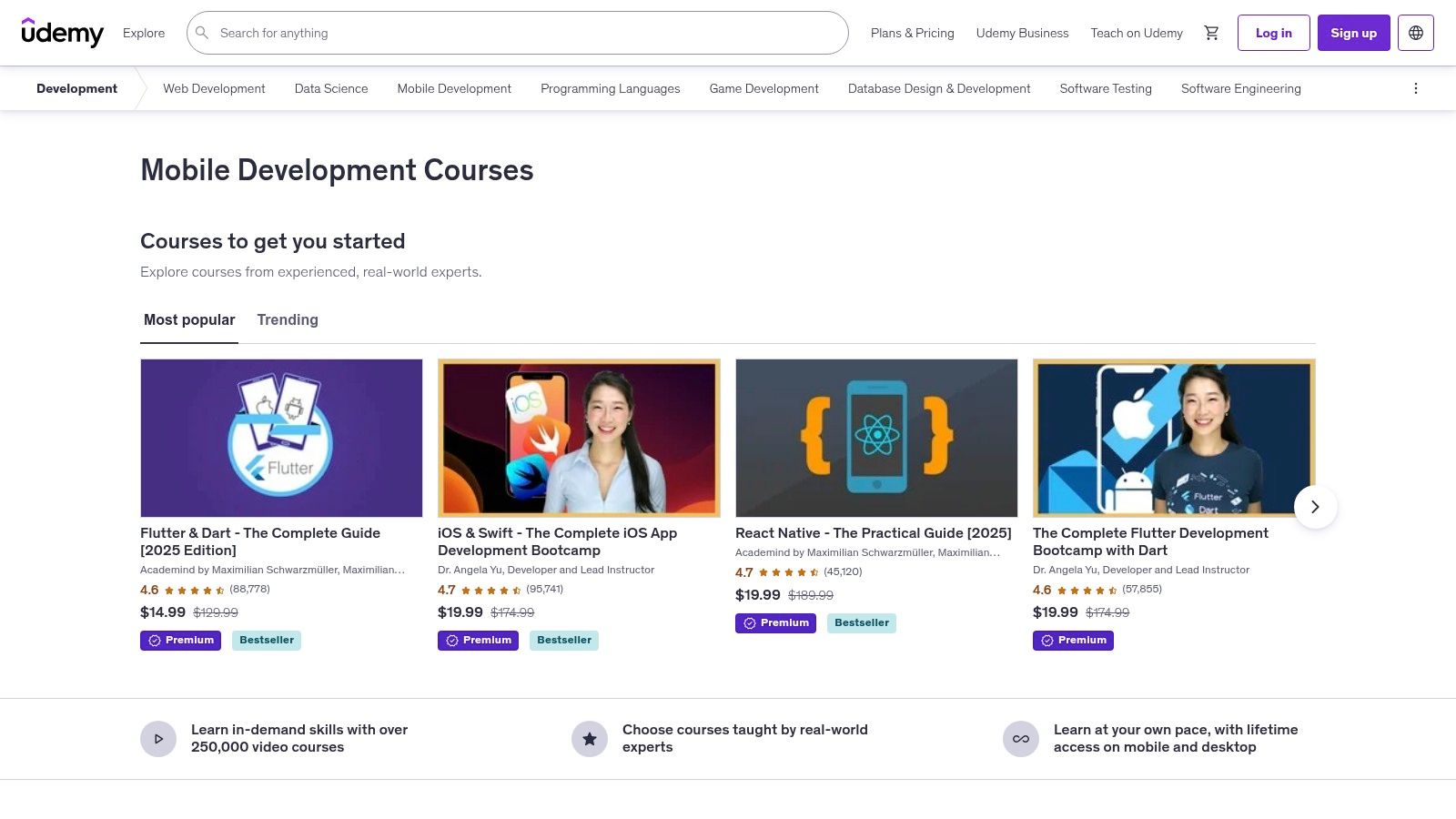This screenshot has width=1456, height=819.
Task: Open the three-dot more categories menu
Action: pos(1415,88)
